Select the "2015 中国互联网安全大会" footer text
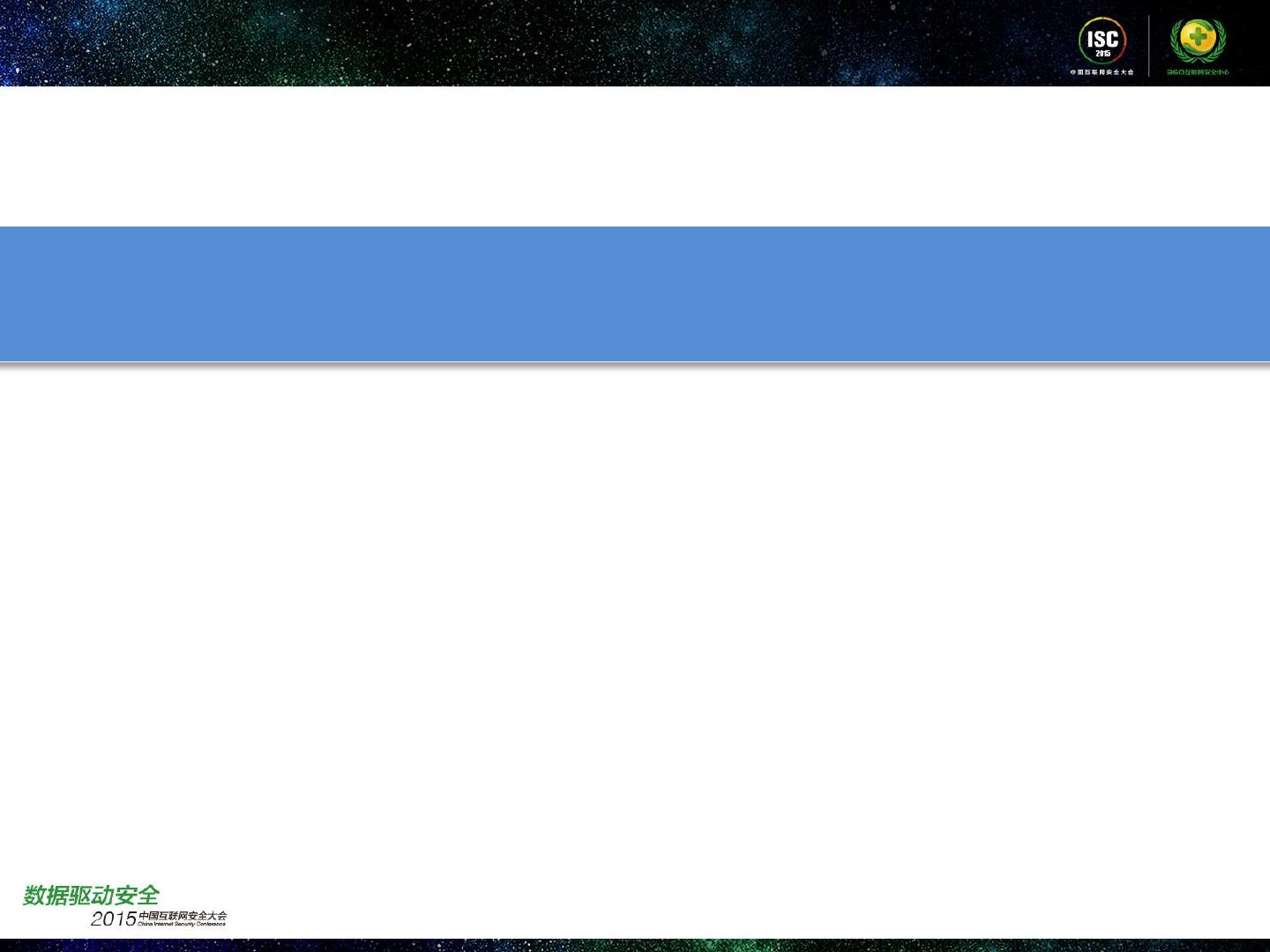 [x=159, y=918]
